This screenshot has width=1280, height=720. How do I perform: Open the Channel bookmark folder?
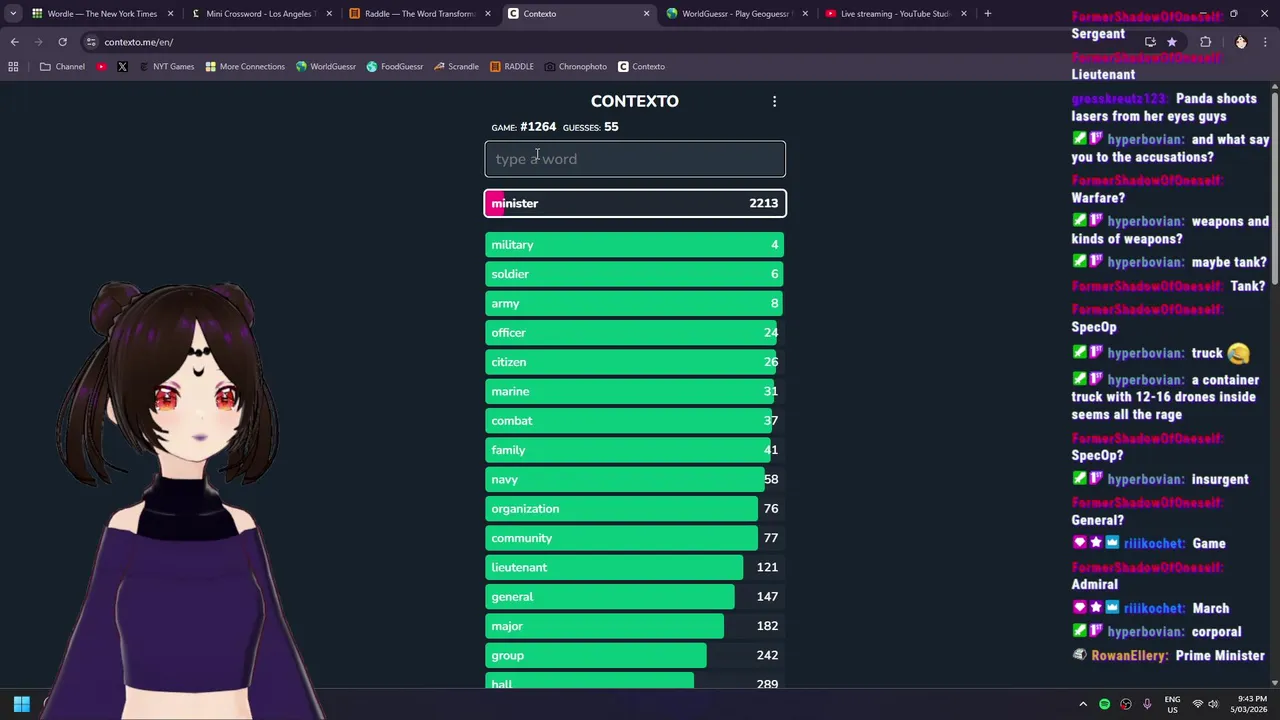pyautogui.click(x=62, y=67)
